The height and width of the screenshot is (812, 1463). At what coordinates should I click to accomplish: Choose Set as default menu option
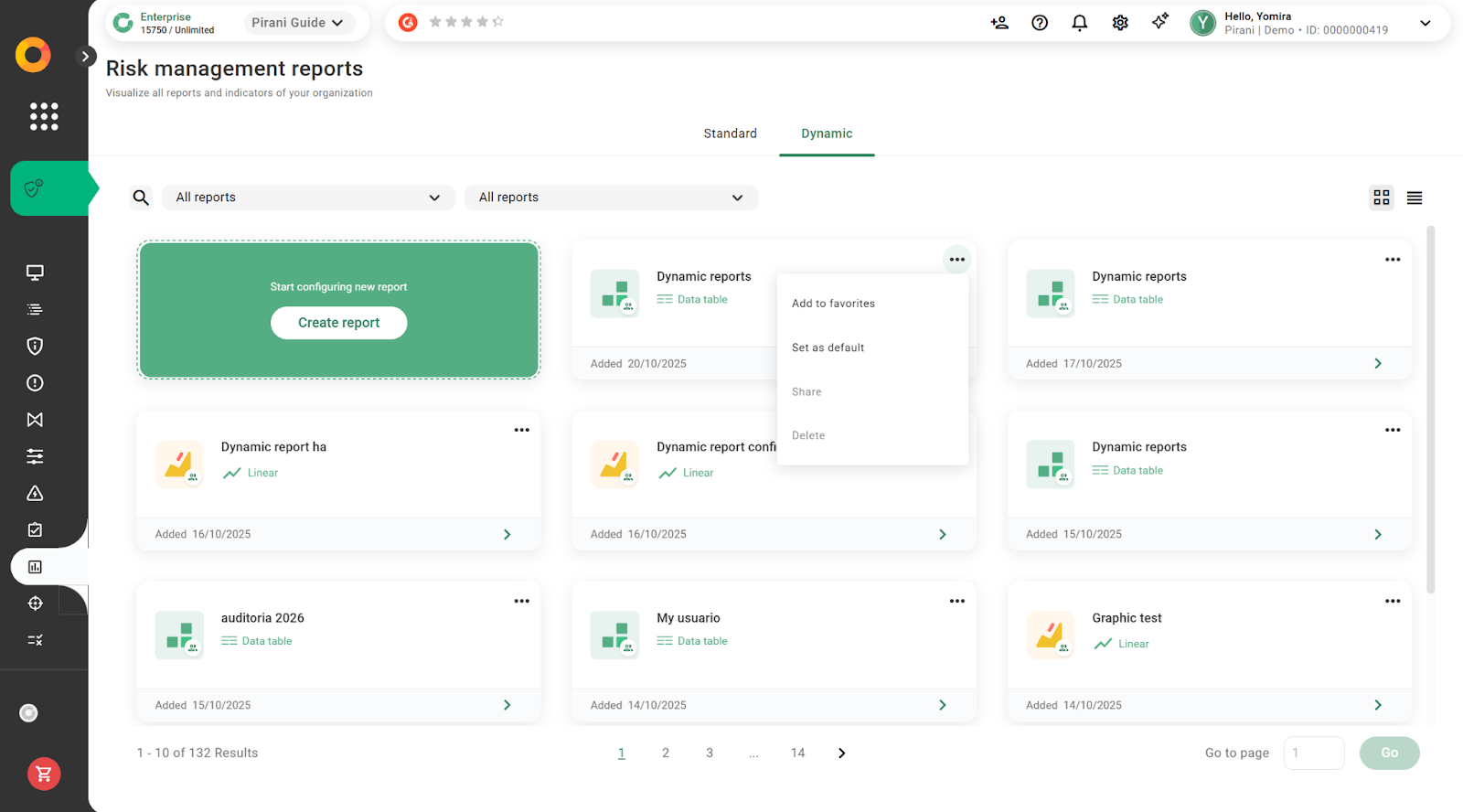pyautogui.click(x=828, y=347)
